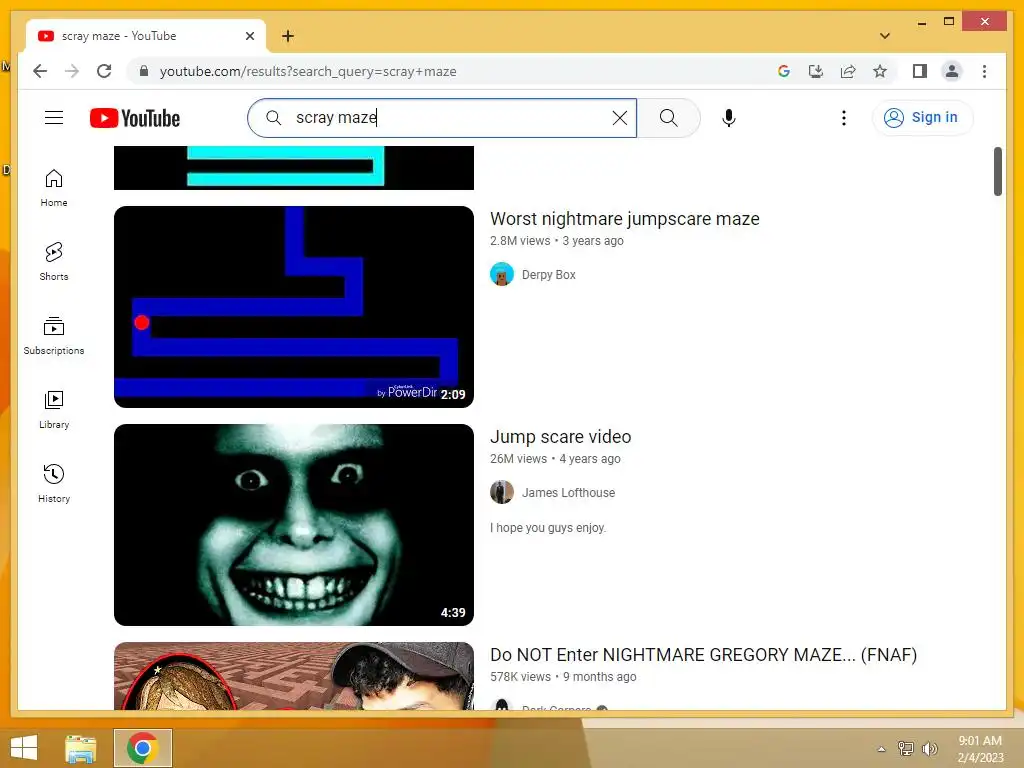Click the install app icon in address bar
Viewport: 1024px width, 768px height.
click(816, 71)
